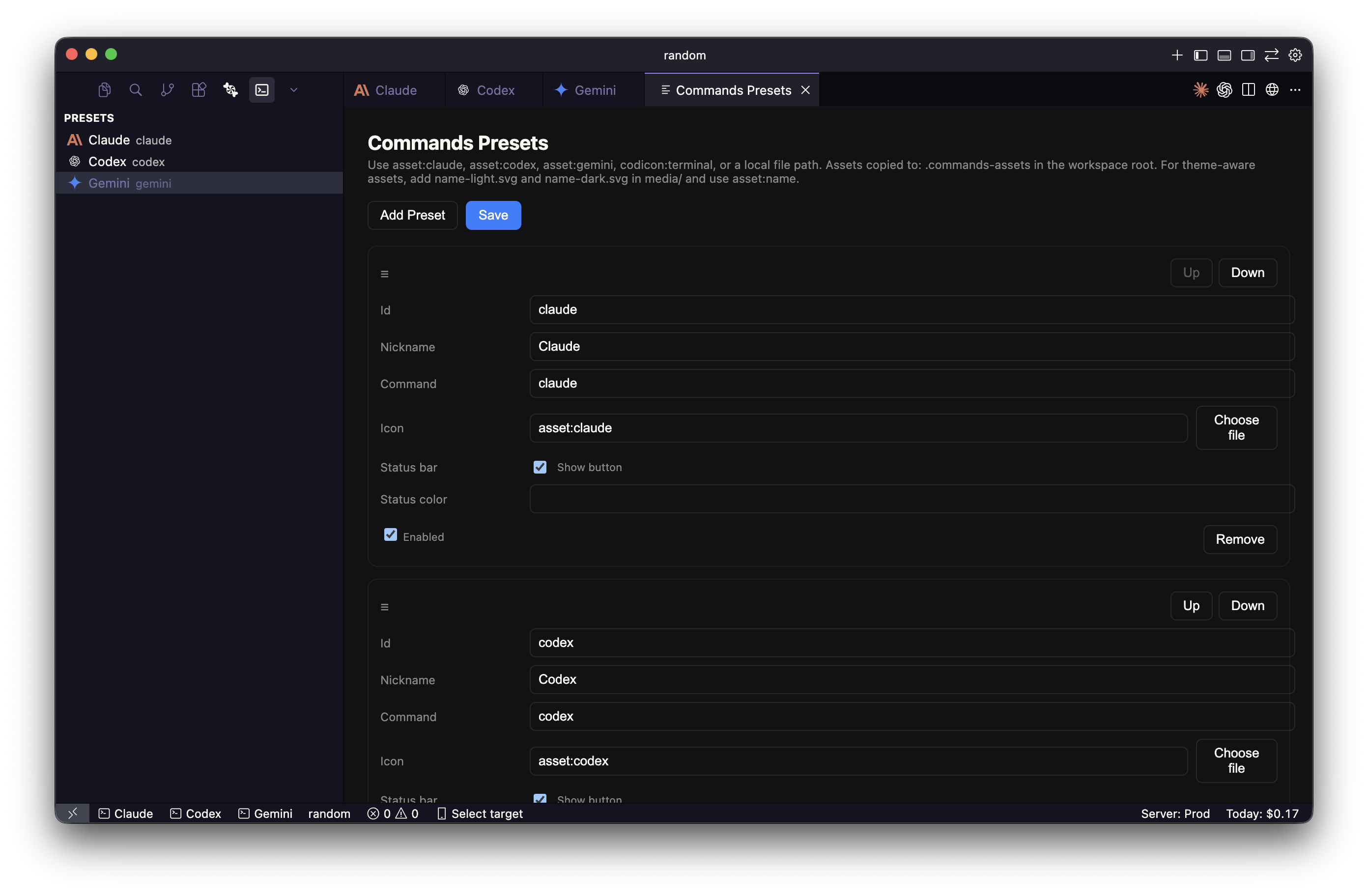Open the extensions icon in sidebar toolbar
The image size is (1368, 896).
click(x=199, y=90)
